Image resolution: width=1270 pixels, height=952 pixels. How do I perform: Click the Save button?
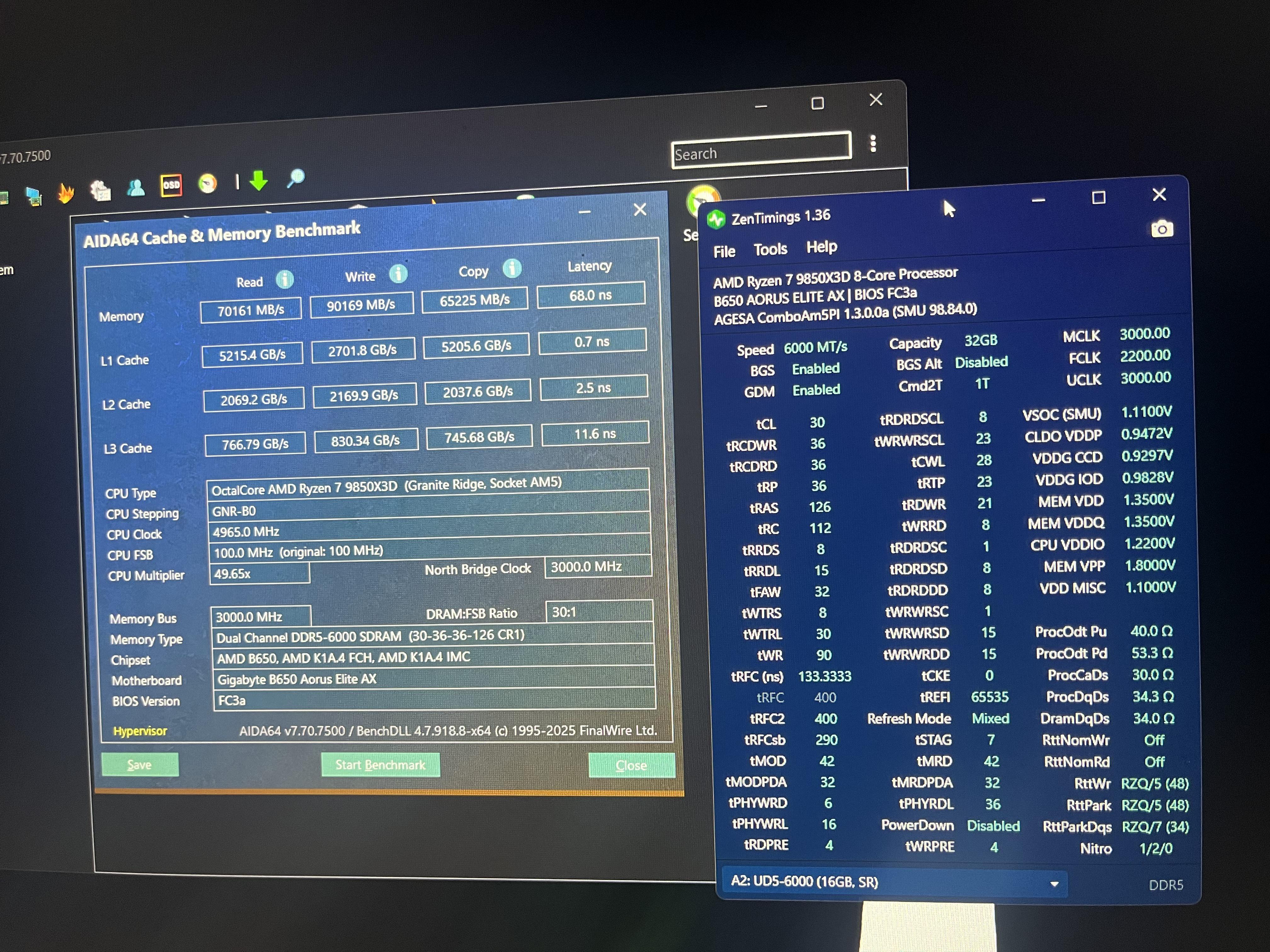coord(140,765)
